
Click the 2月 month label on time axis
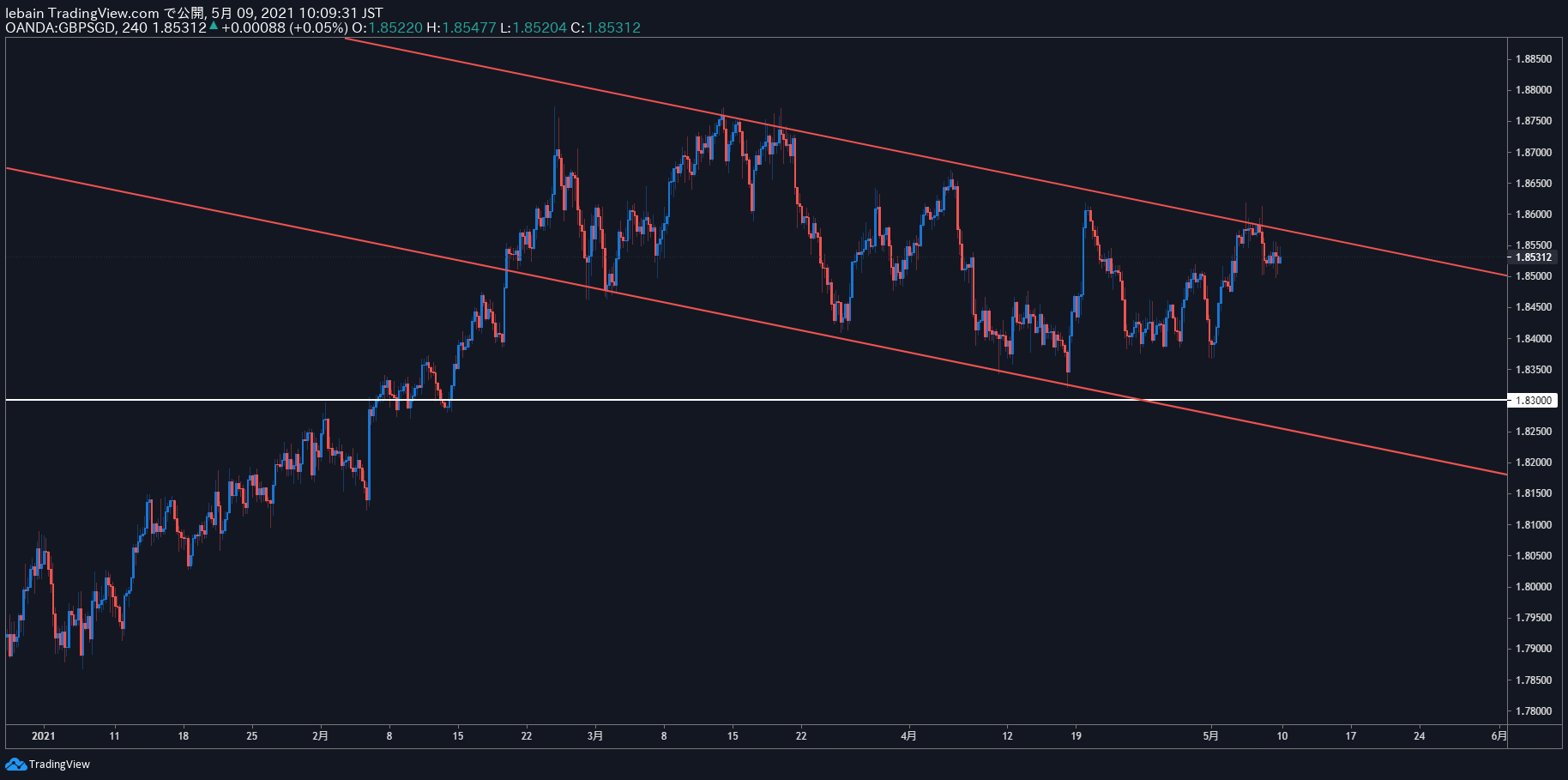click(320, 736)
